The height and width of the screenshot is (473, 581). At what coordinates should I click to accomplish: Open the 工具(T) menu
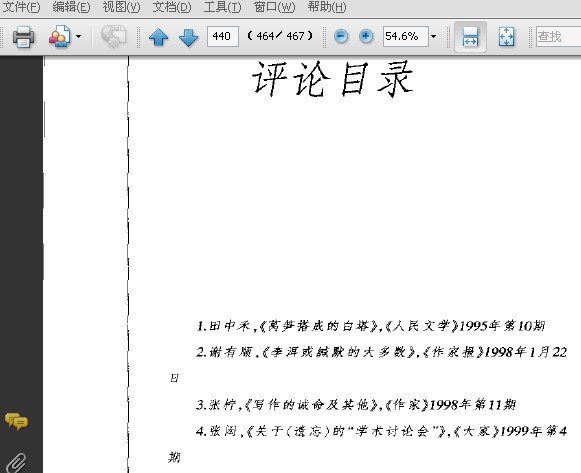[222, 7]
